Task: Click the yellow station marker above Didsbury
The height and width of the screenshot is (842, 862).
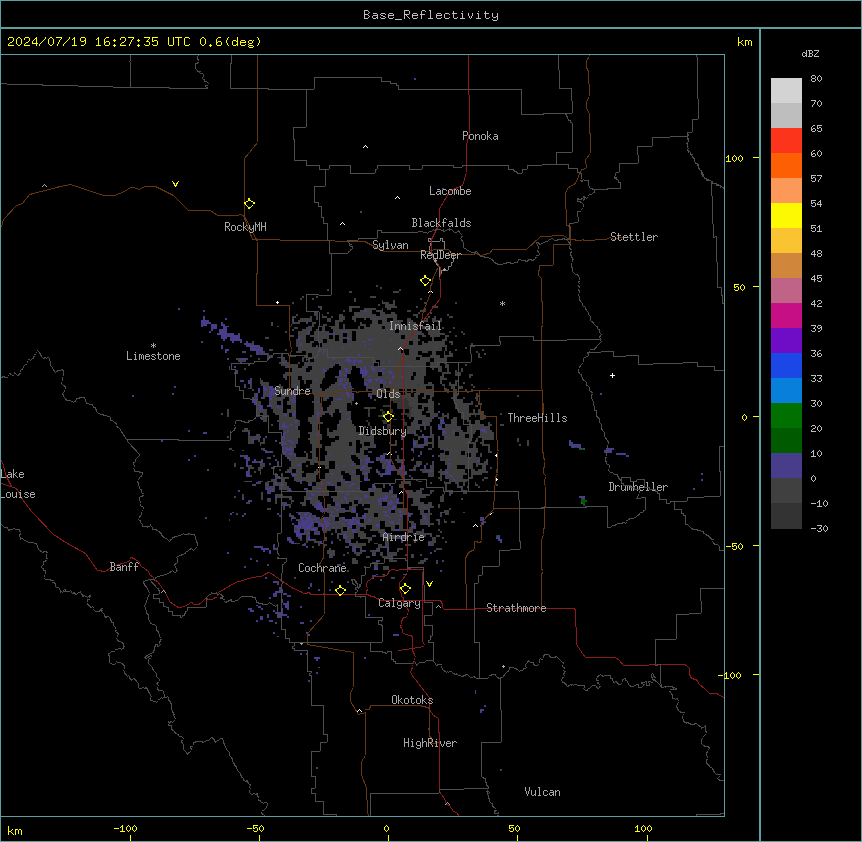Action: [388, 416]
